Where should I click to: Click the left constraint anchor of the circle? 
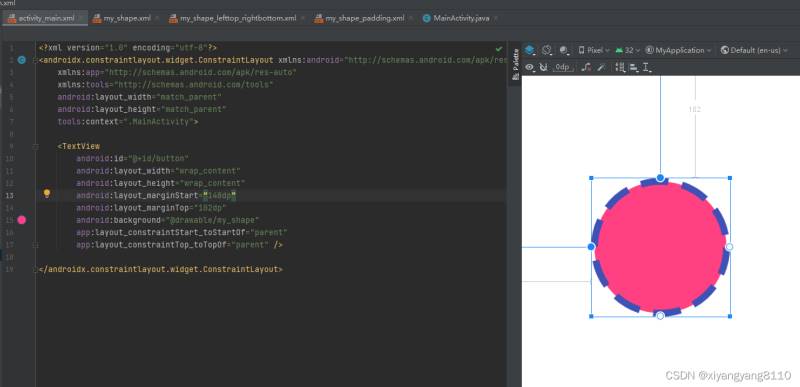(591, 247)
